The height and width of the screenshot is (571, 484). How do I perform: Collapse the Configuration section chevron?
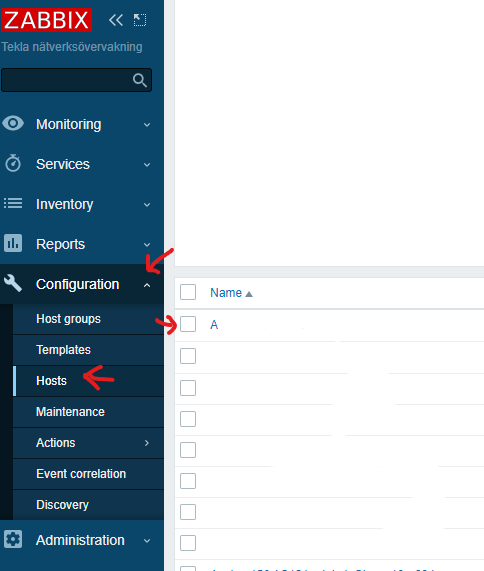pyautogui.click(x=147, y=285)
